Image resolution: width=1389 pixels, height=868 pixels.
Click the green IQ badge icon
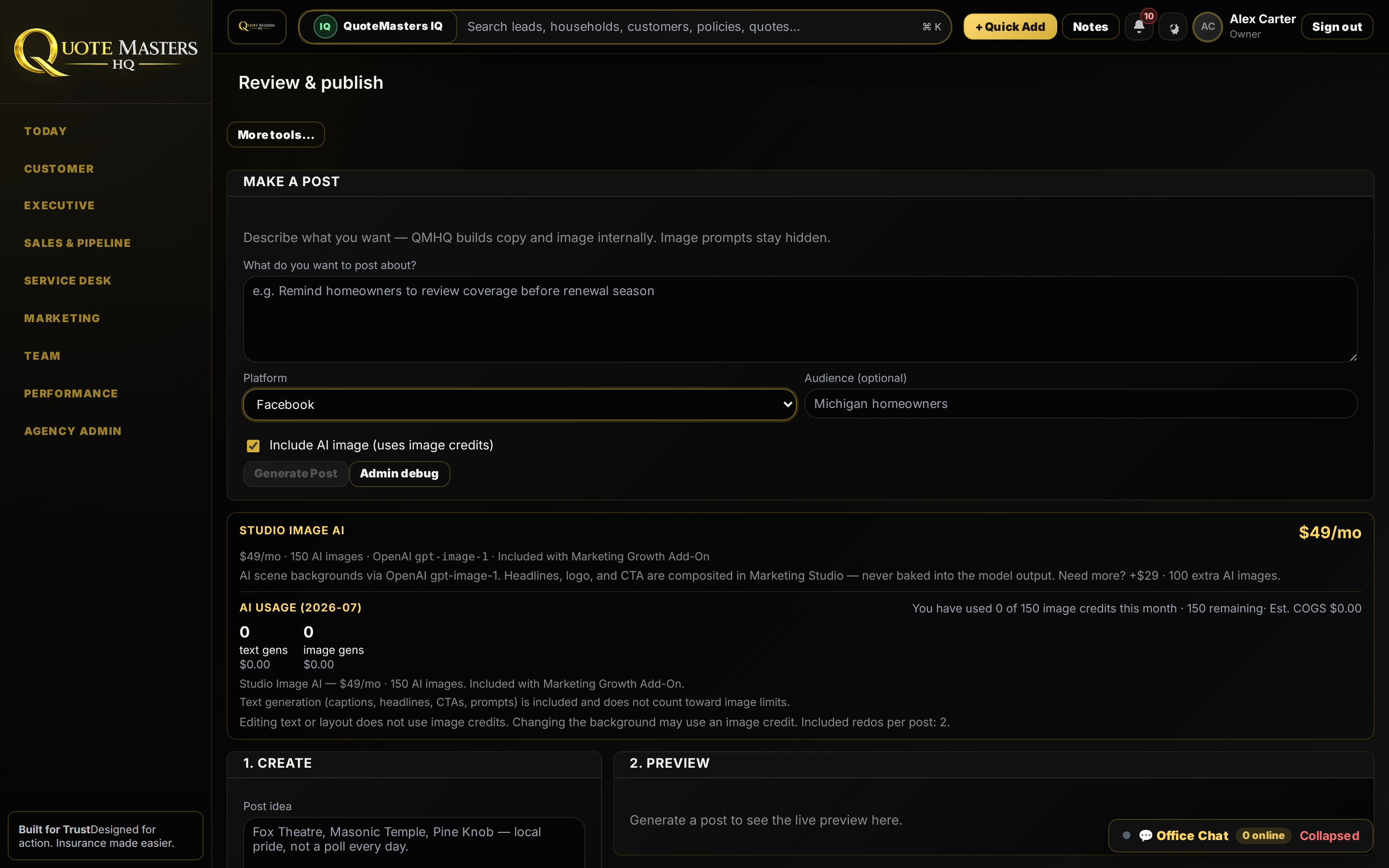325,27
